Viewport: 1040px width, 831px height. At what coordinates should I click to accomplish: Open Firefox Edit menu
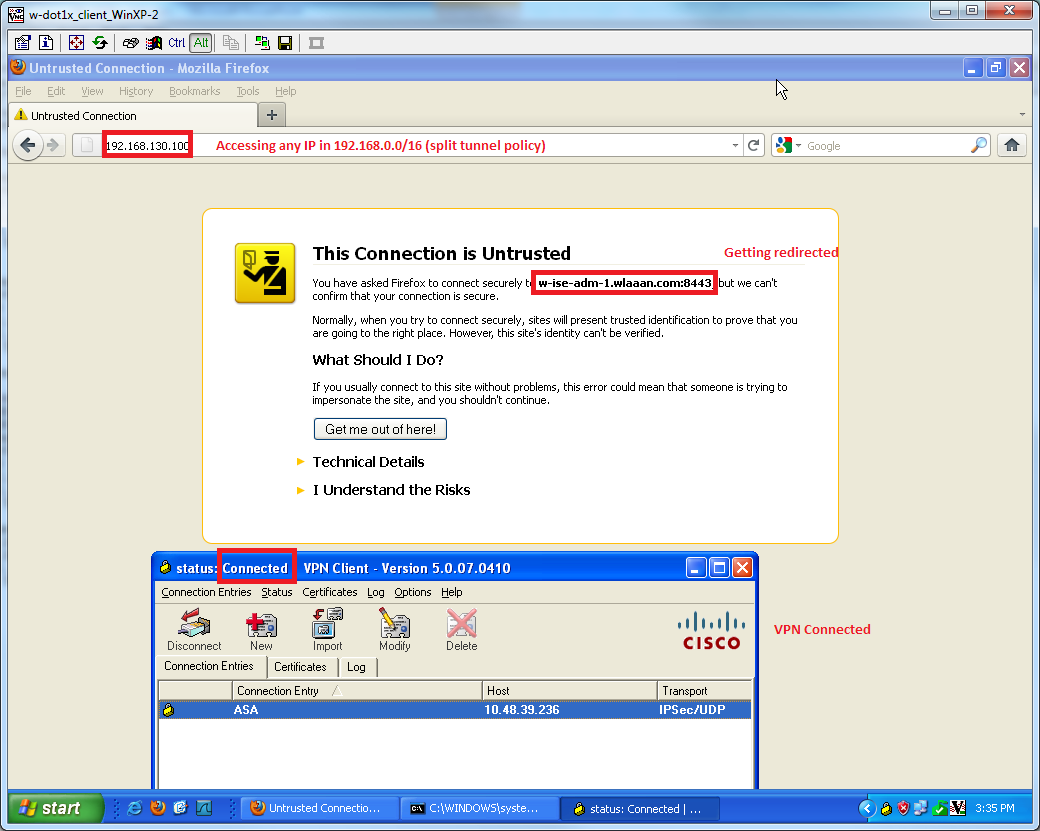pos(56,91)
